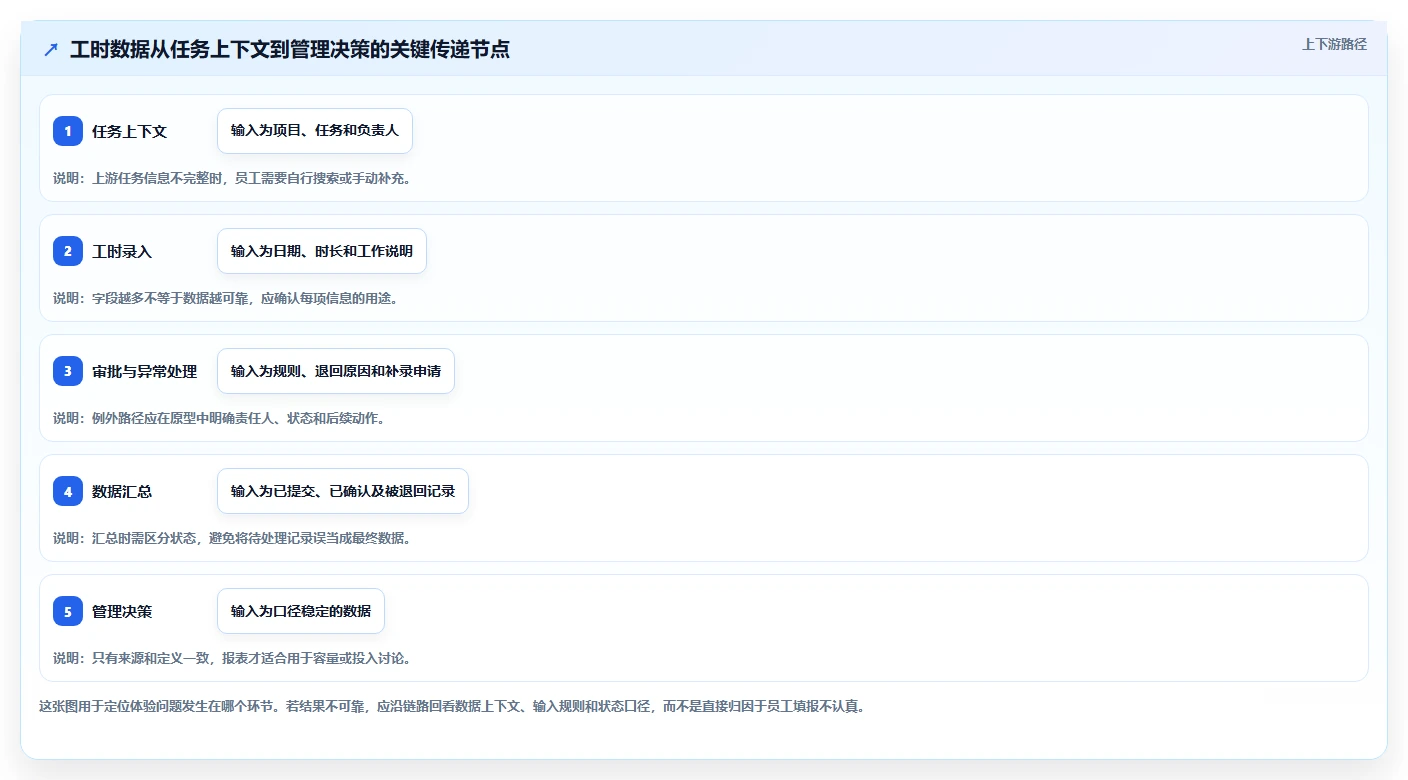Image resolution: width=1408 pixels, height=780 pixels.
Task: Select step number 1 badge
Action: (x=68, y=131)
